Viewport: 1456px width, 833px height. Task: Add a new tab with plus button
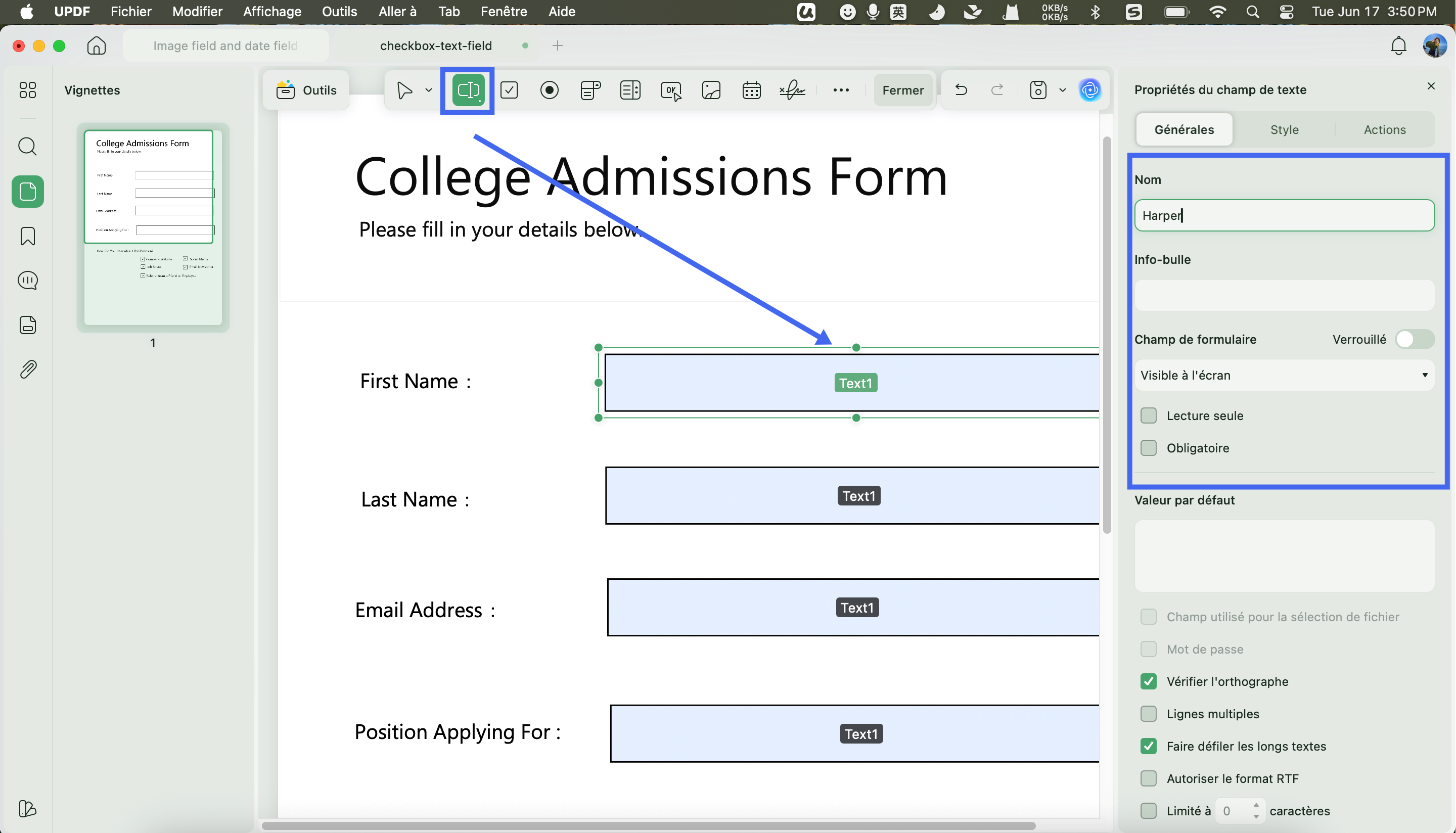pos(557,45)
